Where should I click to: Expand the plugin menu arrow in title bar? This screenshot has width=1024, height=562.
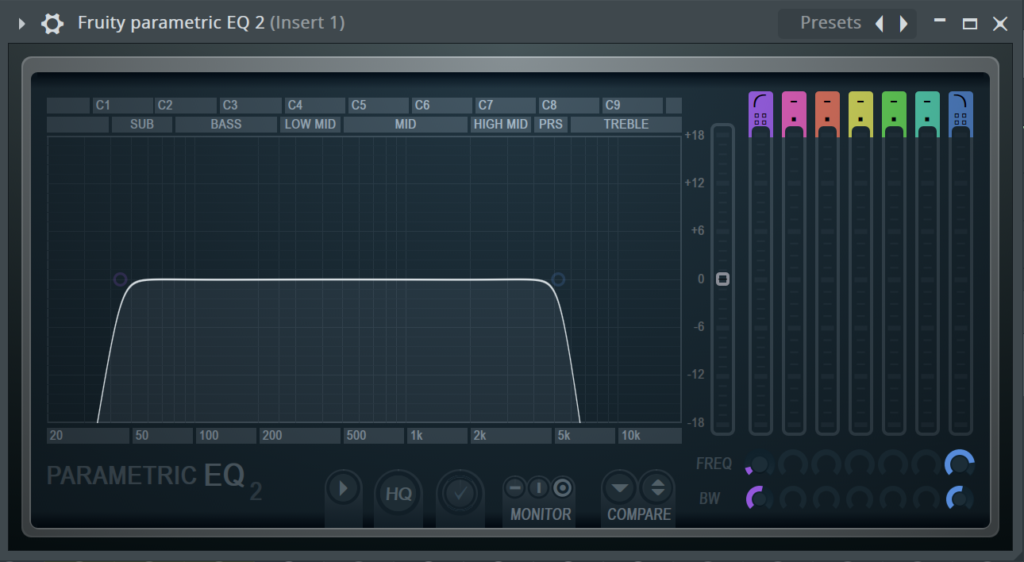[22, 23]
